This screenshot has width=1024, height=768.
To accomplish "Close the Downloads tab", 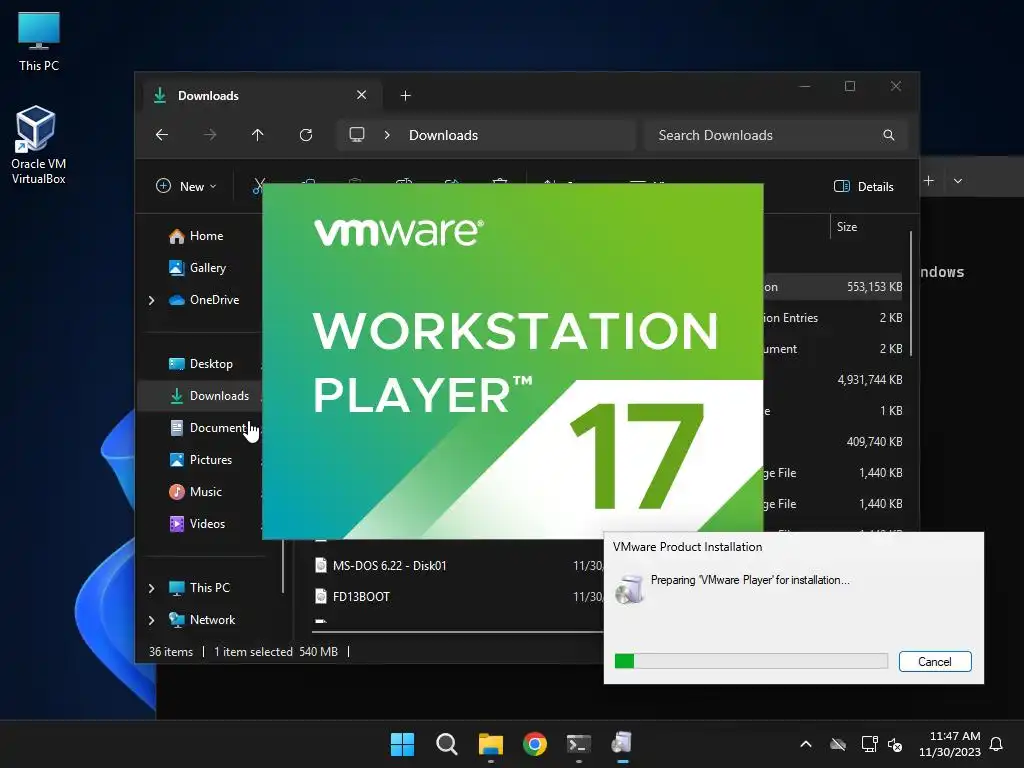I will point(361,95).
